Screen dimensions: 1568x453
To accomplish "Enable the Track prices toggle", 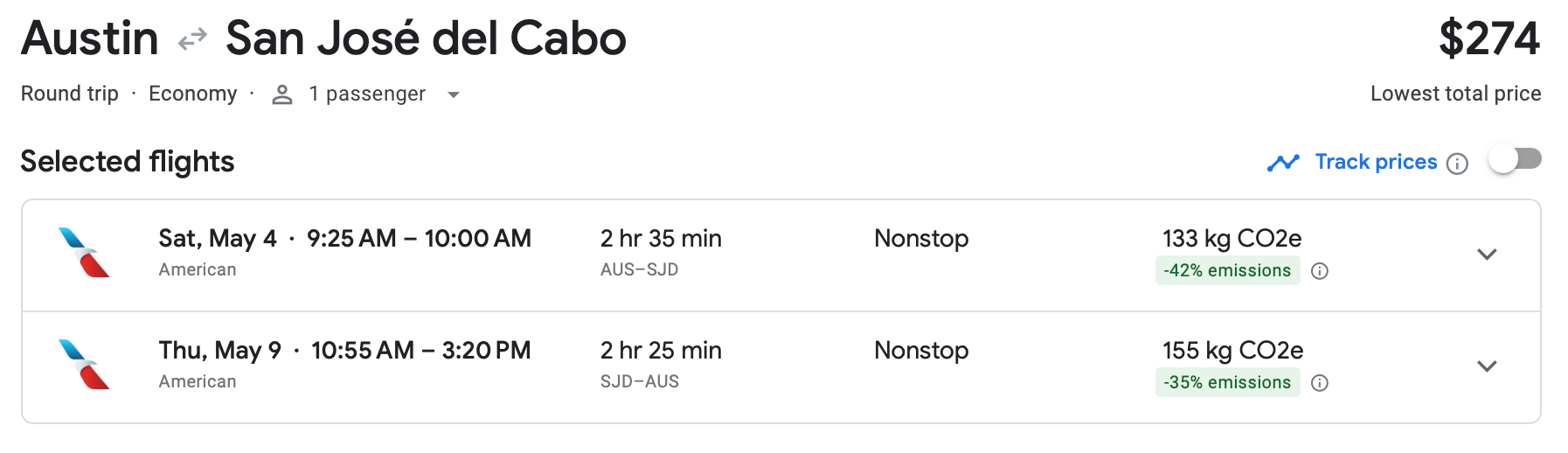I will click(x=1515, y=159).
